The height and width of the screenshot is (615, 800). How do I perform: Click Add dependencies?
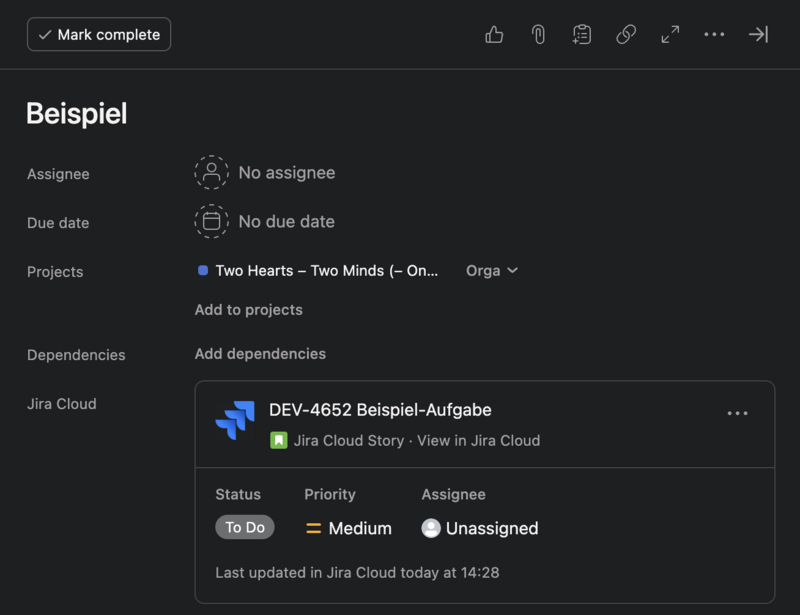coord(260,354)
